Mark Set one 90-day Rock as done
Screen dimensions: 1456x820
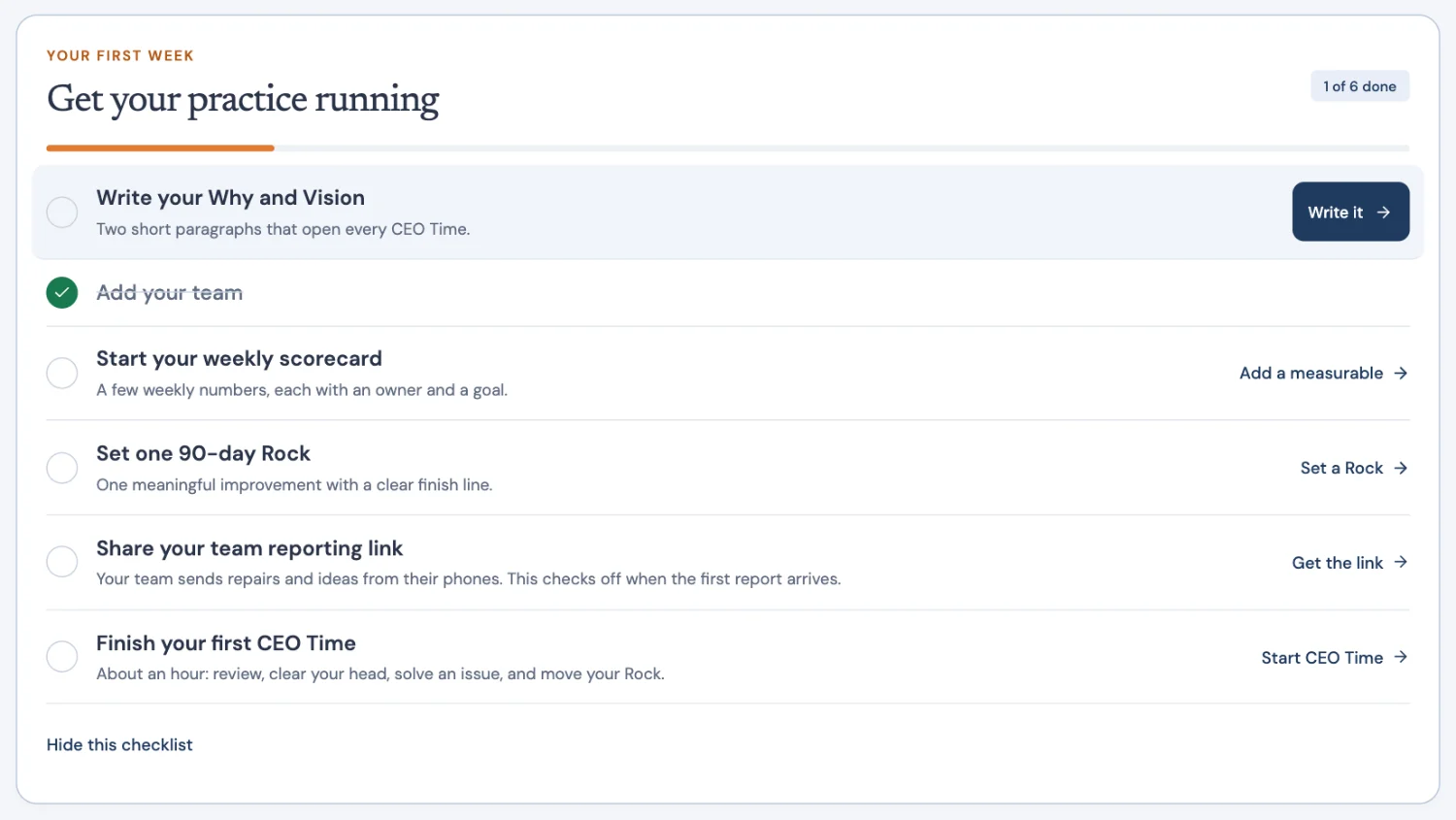(62, 468)
